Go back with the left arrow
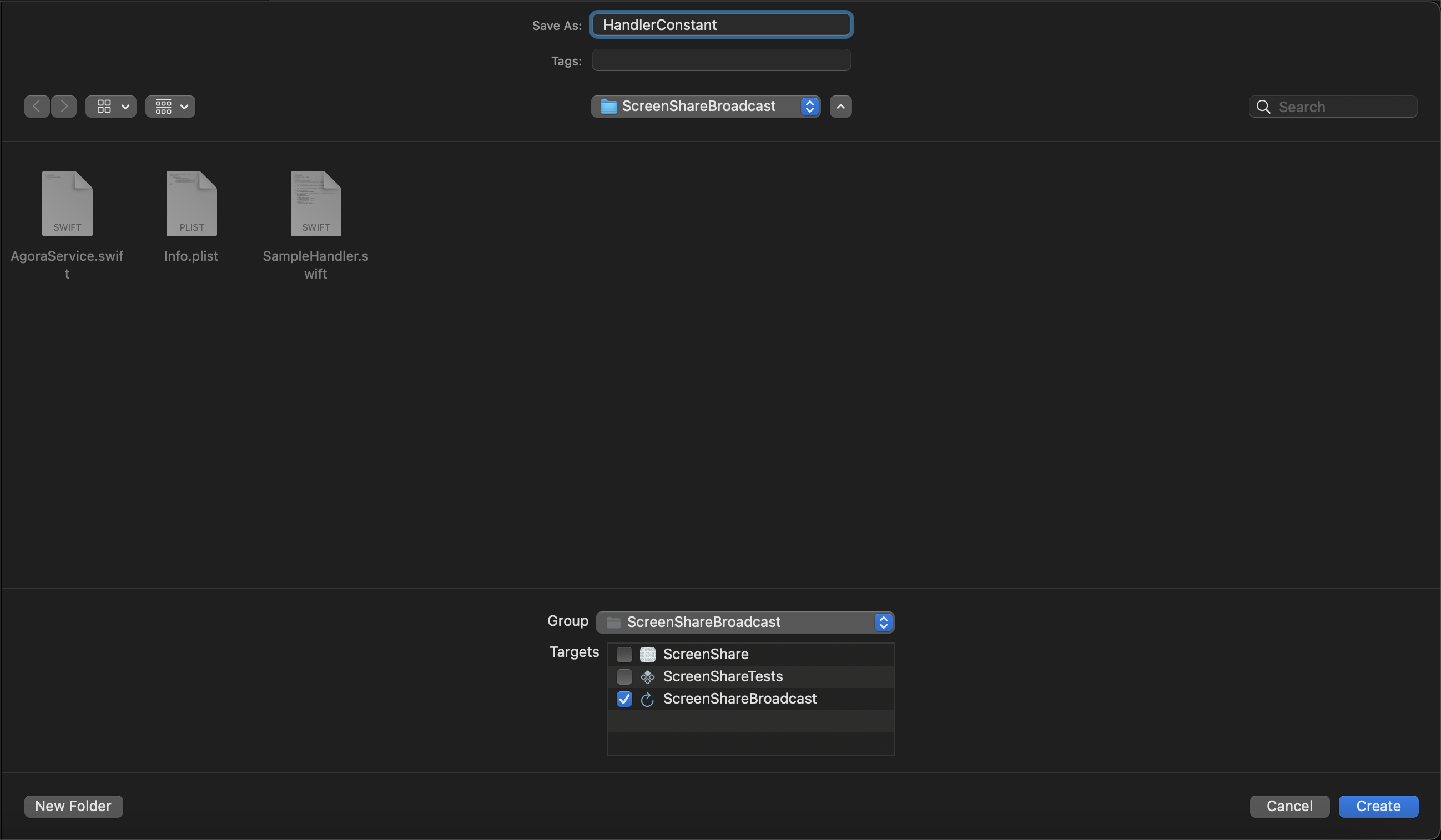 [37, 107]
